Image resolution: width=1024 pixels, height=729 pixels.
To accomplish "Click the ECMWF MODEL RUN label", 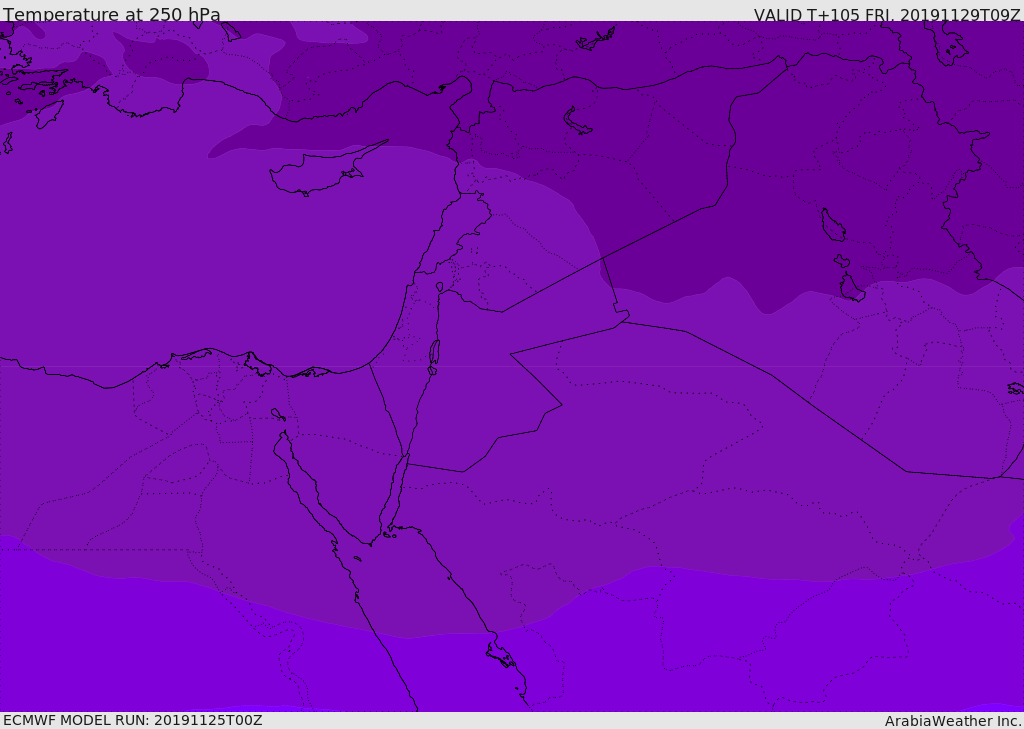I will 133,720.
